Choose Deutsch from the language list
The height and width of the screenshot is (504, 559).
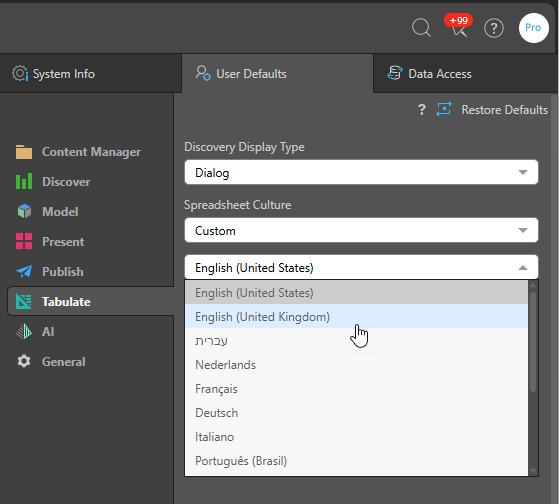[x=356, y=413]
